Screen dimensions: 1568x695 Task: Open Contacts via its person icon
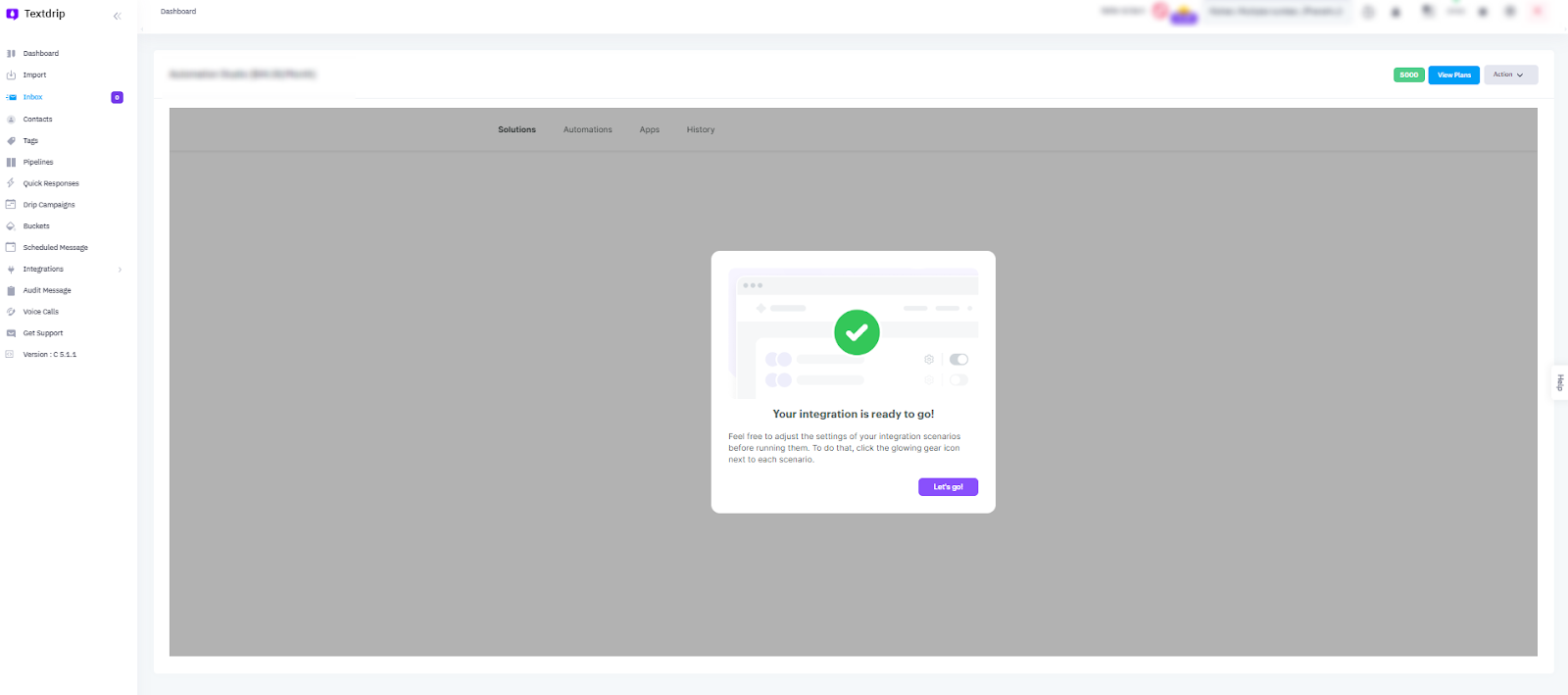pyautogui.click(x=11, y=120)
